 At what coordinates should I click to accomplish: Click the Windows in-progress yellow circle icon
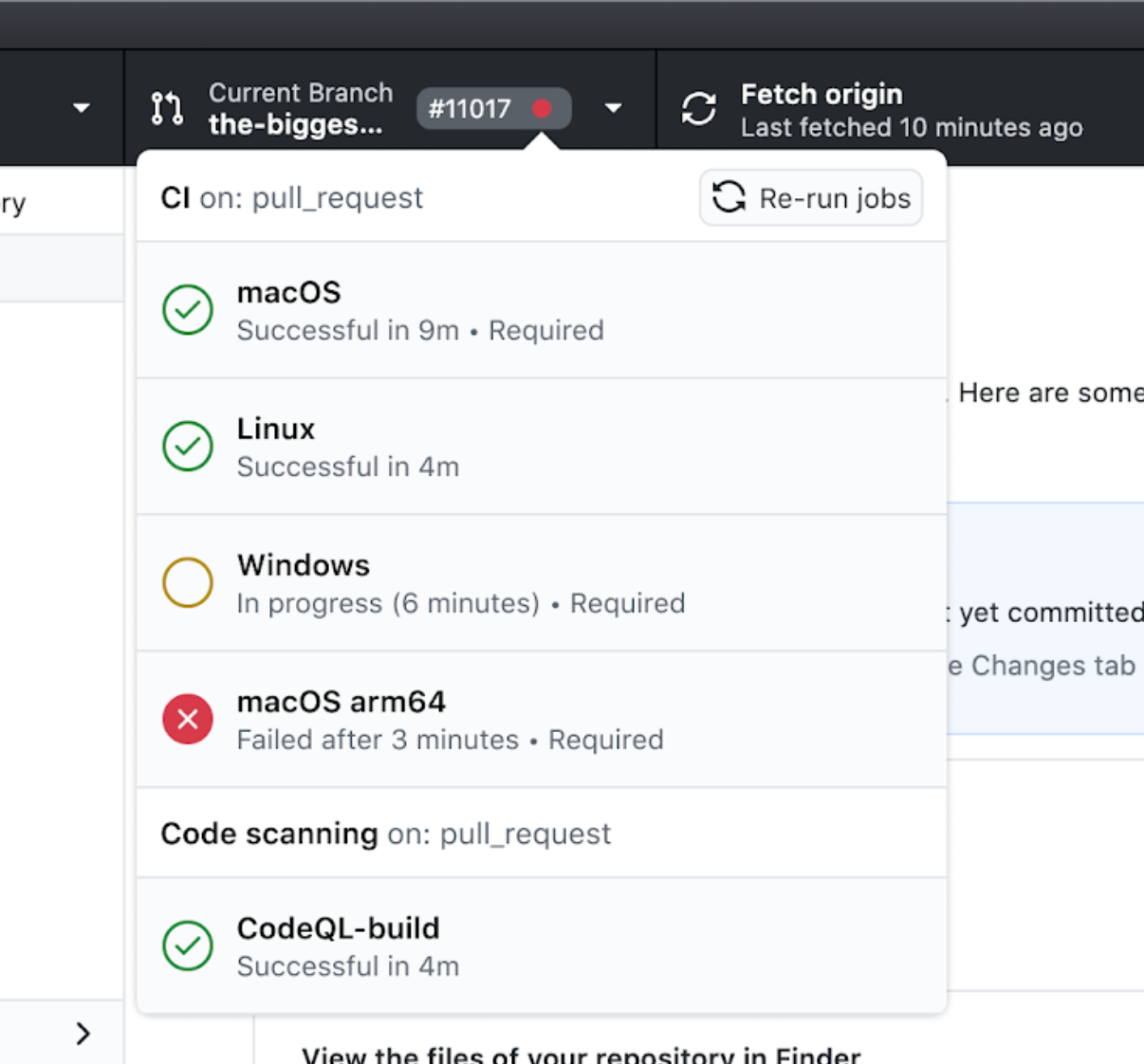[x=188, y=582]
